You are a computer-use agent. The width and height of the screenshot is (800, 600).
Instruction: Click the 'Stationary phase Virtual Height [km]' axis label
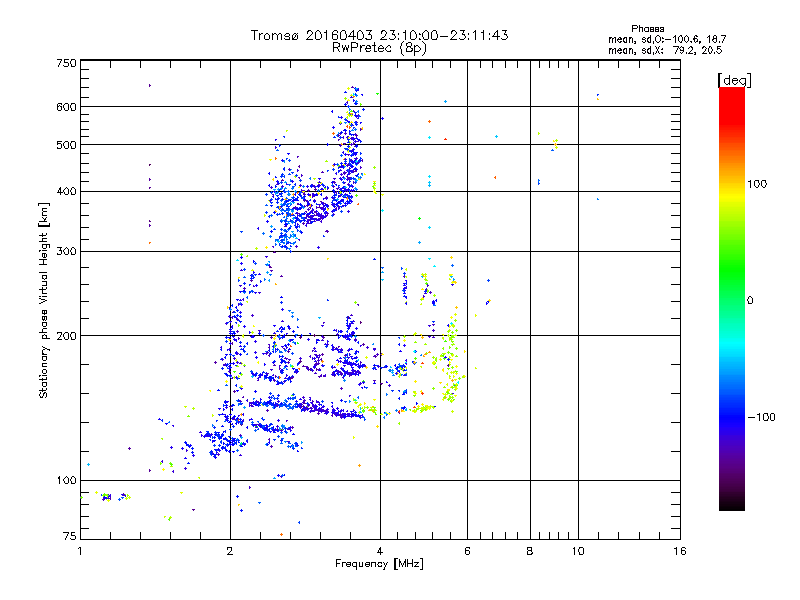pyautogui.click(x=44, y=300)
